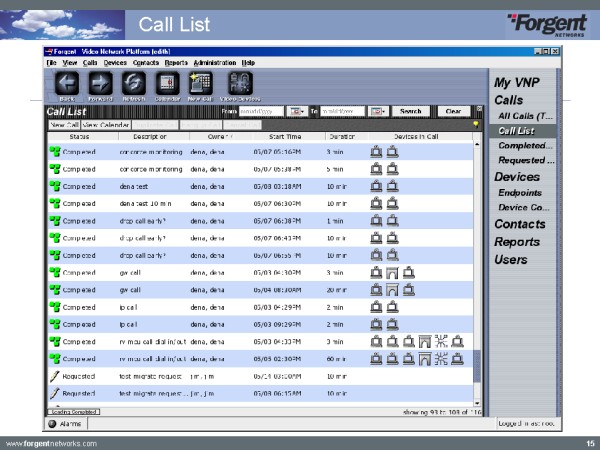Image resolution: width=600 pixels, height=450 pixels.
Task: Sort the list by Start Time column
Action: point(284,135)
